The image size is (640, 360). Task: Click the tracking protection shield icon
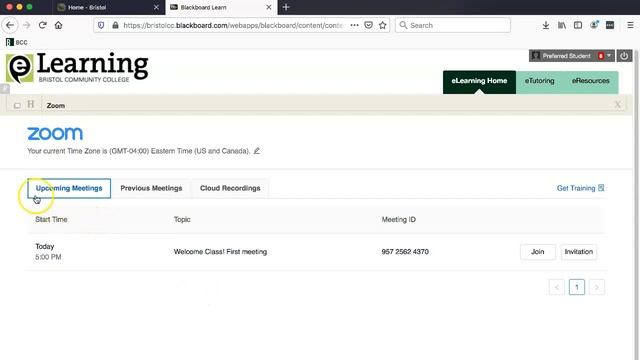101,25
